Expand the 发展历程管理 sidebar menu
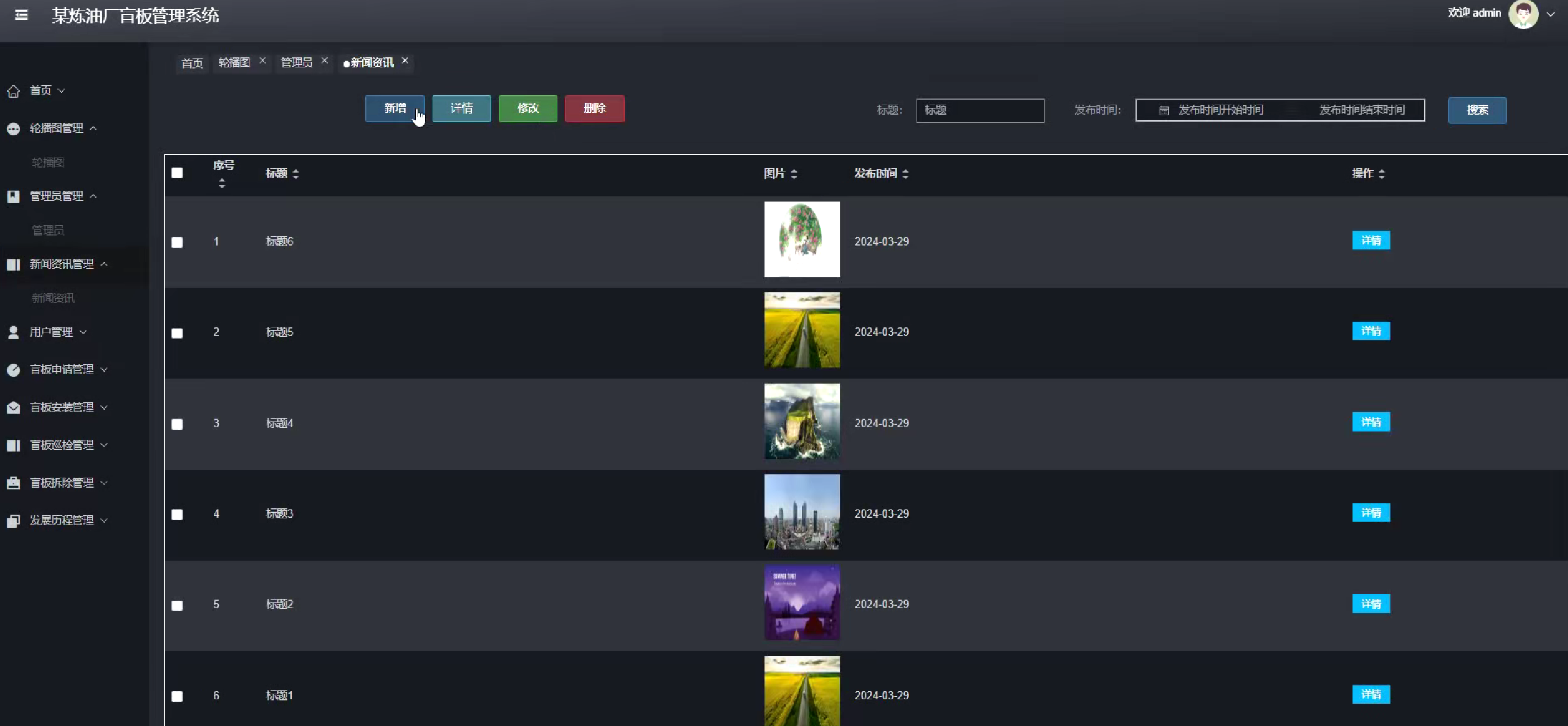The width and height of the screenshot is (1568, 726). (x=61, y=521)
